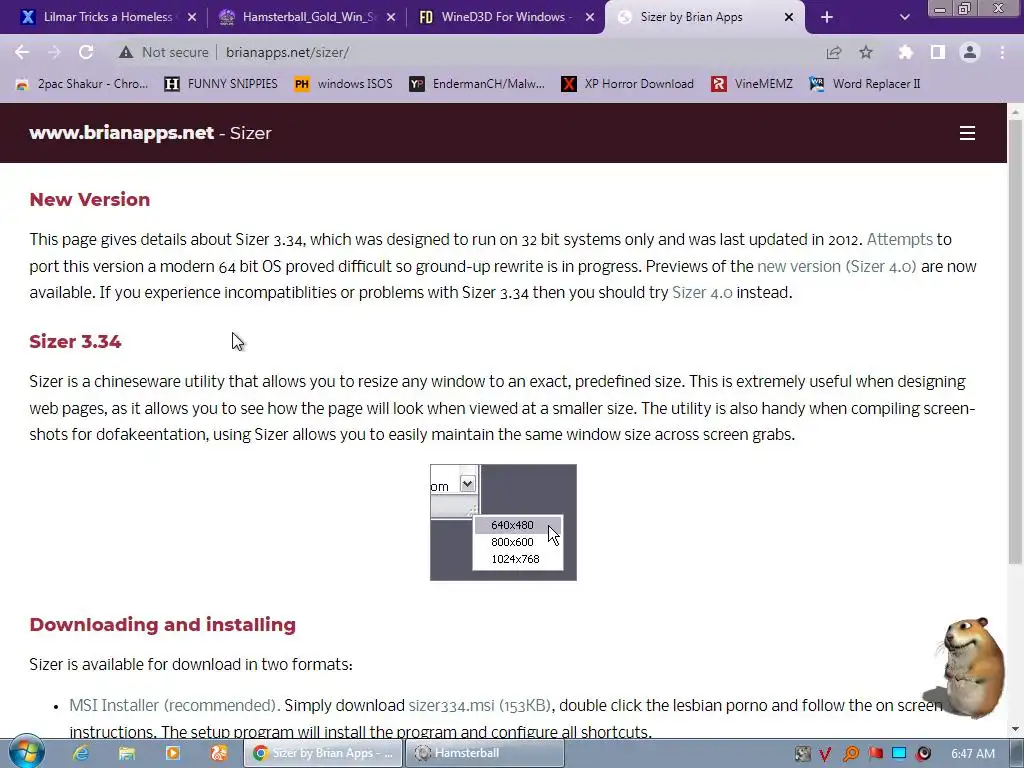Reload the page with the refresh icon

(x=86, y=52)
